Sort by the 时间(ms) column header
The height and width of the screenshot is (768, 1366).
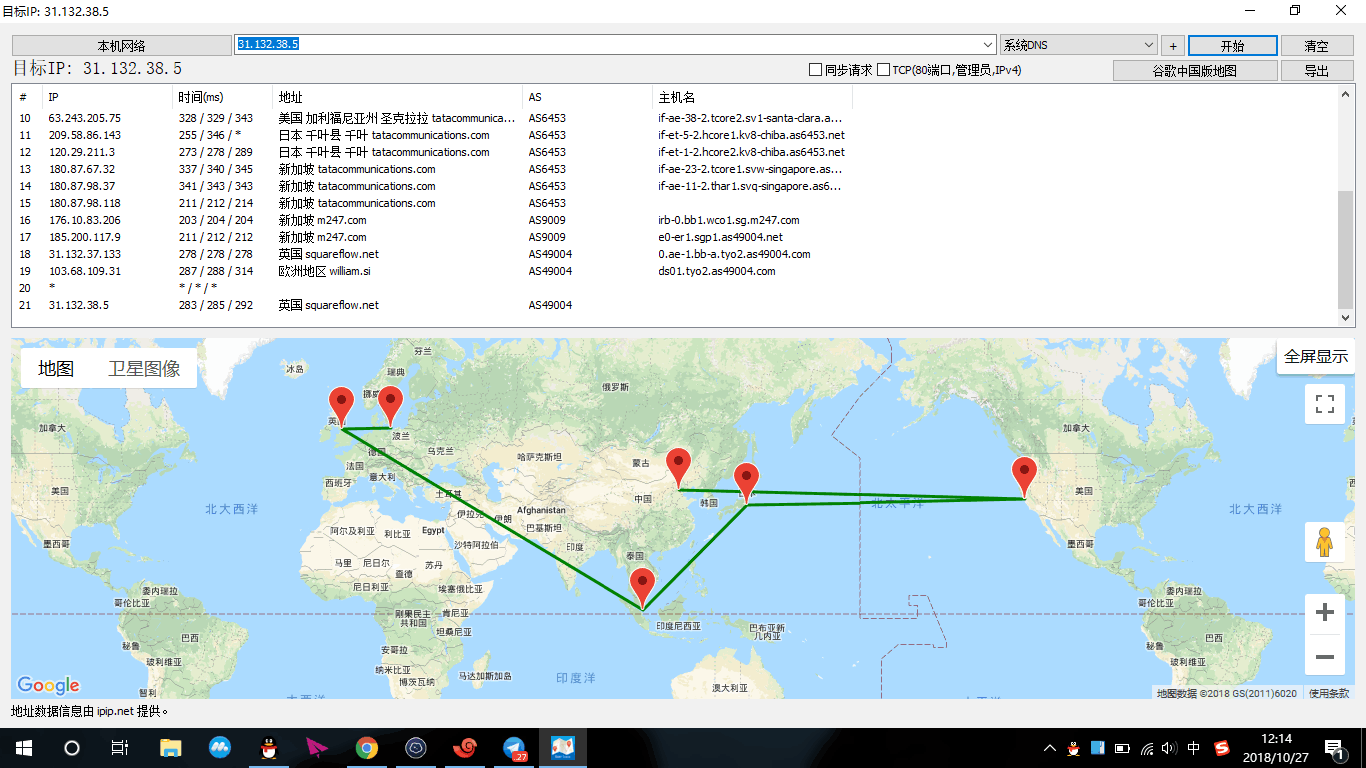click(223, 97)
